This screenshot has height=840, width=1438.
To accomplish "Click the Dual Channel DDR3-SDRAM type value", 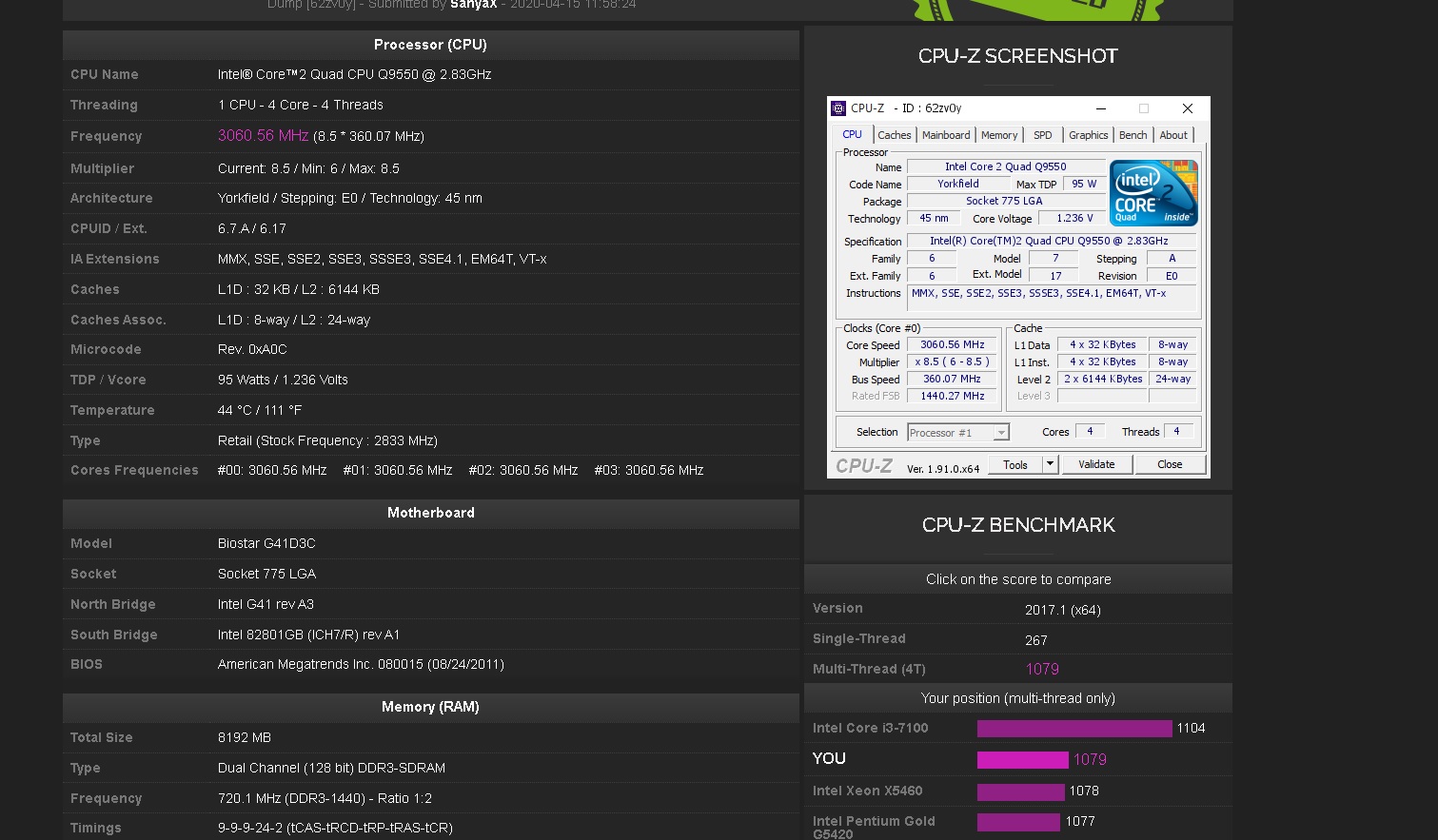I will click(331, 769).
